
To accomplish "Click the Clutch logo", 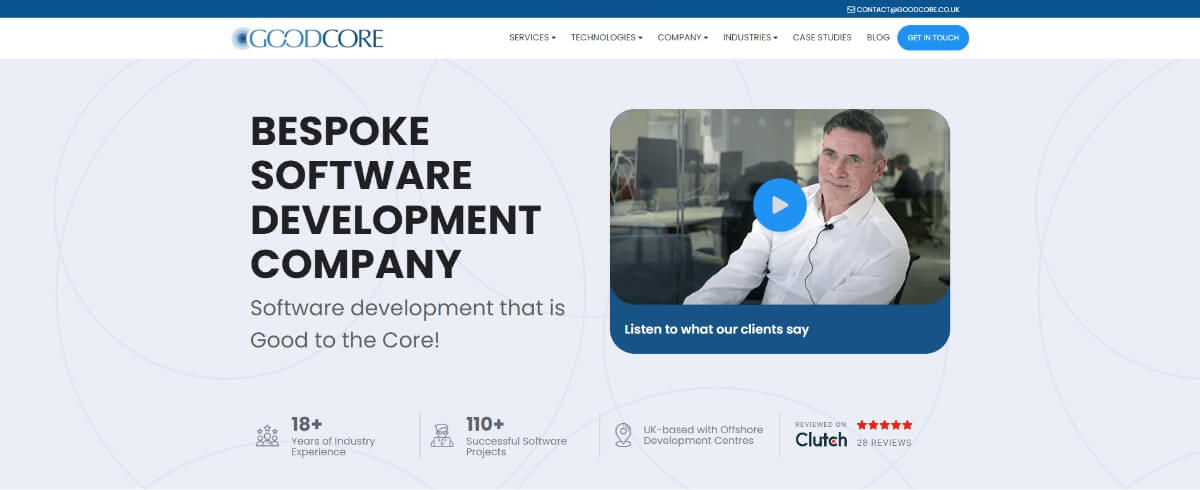I will 821,439.
